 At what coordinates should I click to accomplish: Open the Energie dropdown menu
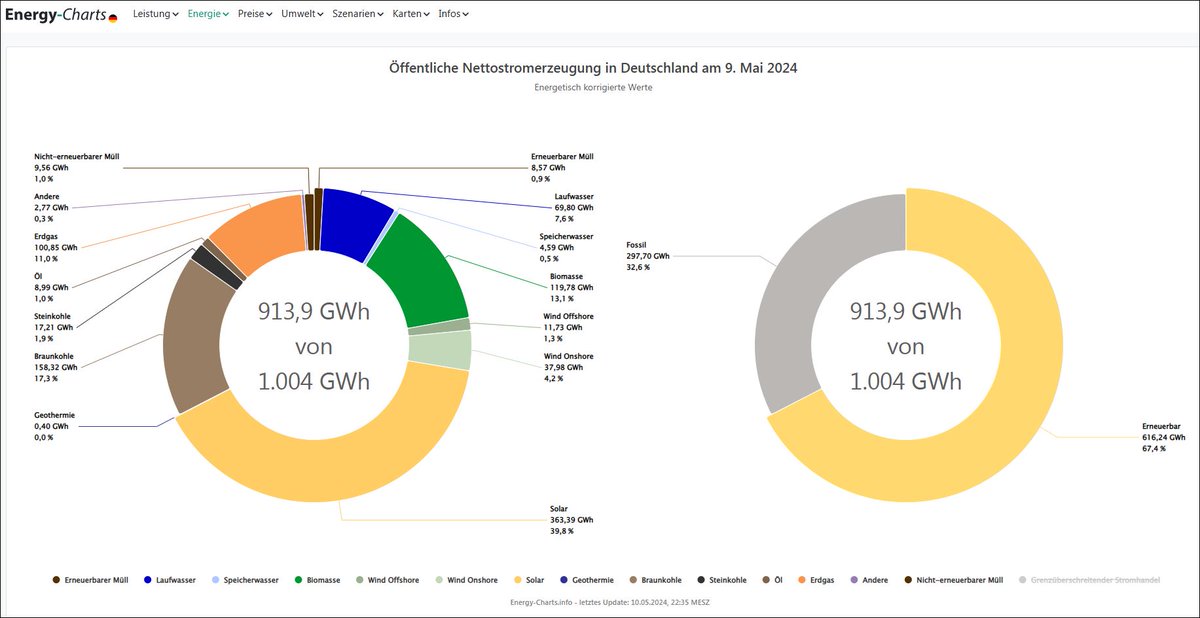coord(209,14)
